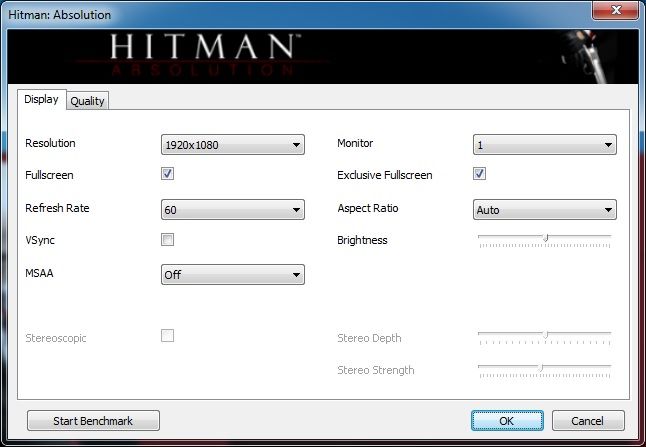Open the Resolution dropdown
This screenshot has height=447, width=646.
click(x=232, y=145)
